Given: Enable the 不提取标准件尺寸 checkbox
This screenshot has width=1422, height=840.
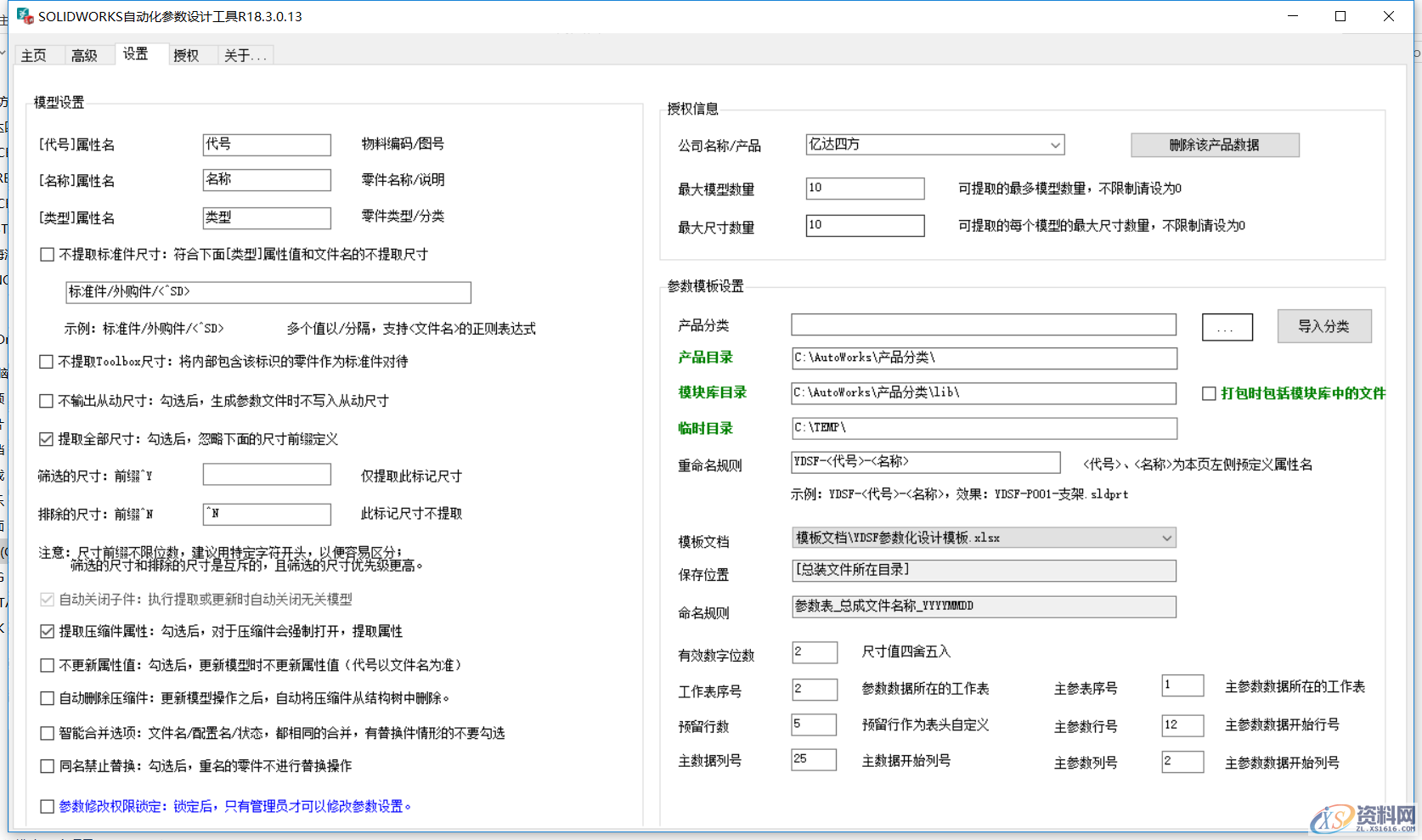Looking at the screenshot, I should click(x=47, y=254).
